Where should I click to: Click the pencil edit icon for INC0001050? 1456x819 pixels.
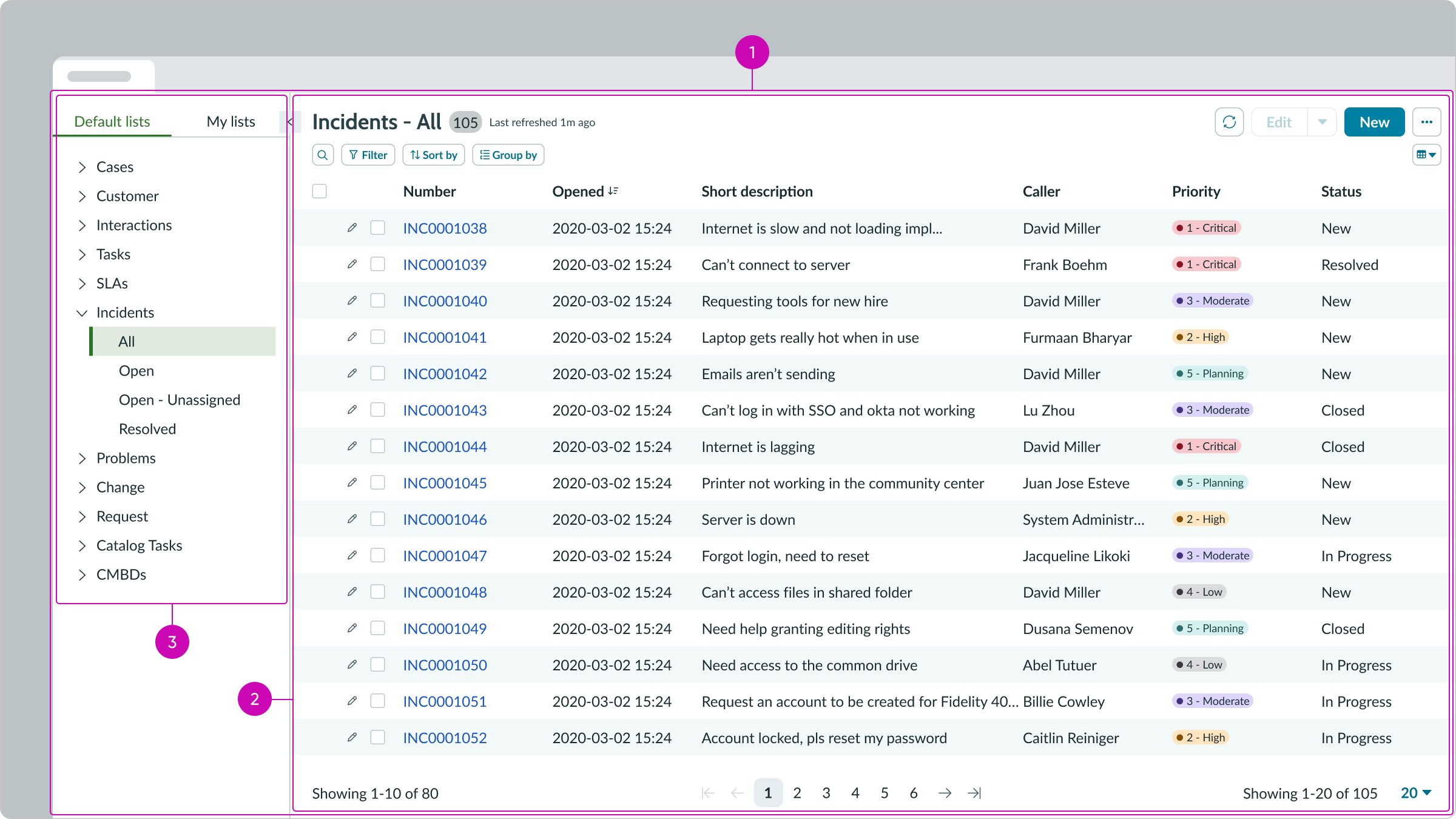coord(352,664)
